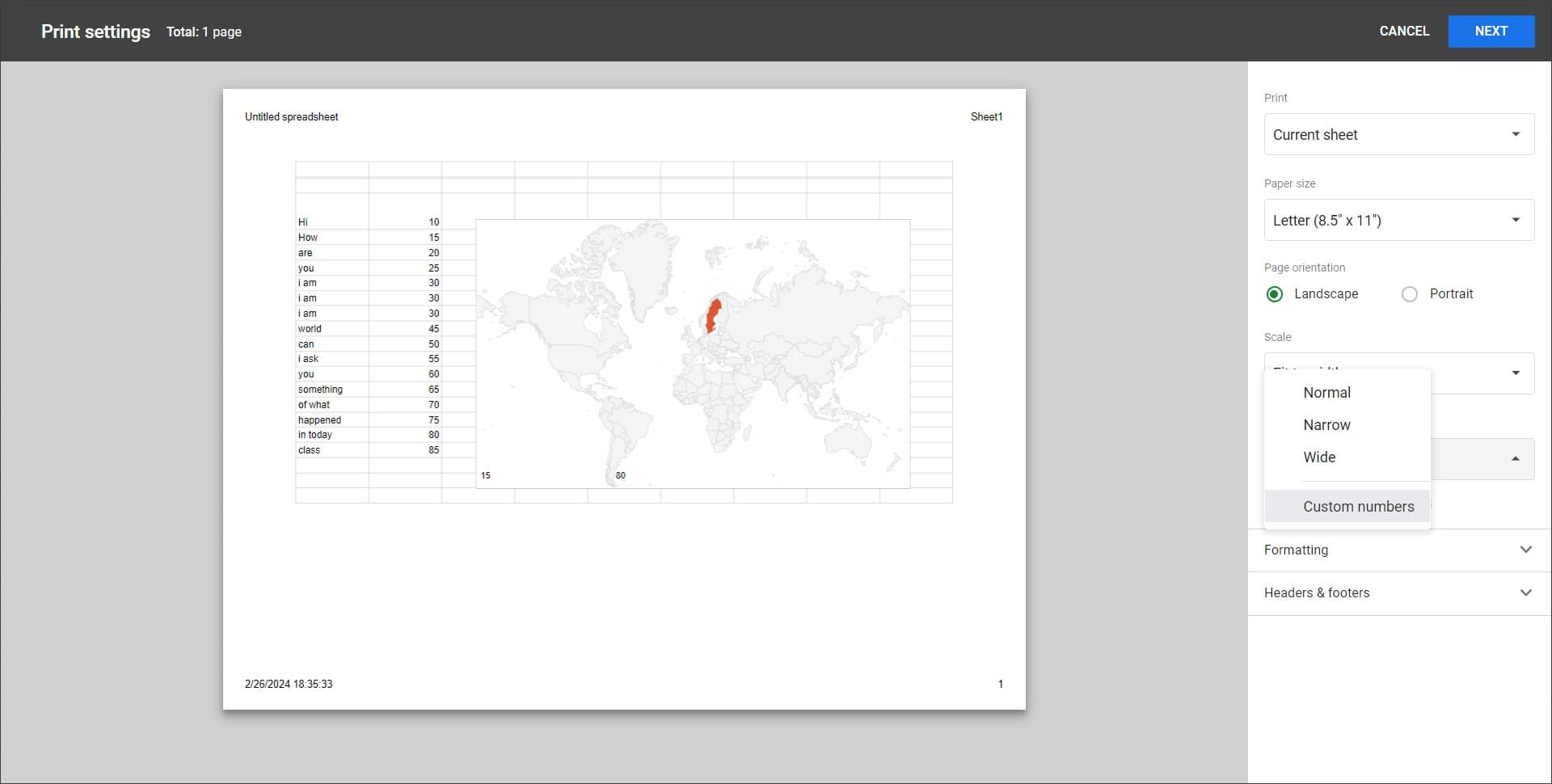
Task: Click the date timestamp in preview footer
Action: coord(289,684)
